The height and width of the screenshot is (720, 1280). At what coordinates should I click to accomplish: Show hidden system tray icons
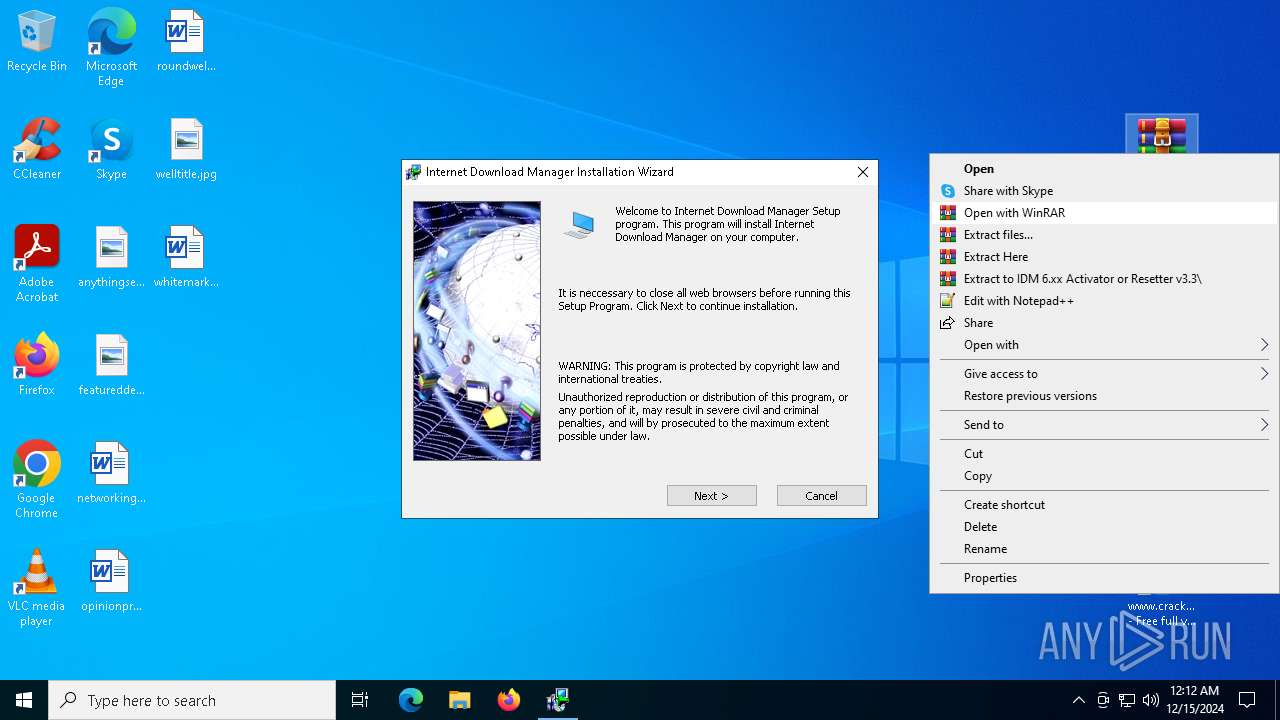[x=1078, y=700]
